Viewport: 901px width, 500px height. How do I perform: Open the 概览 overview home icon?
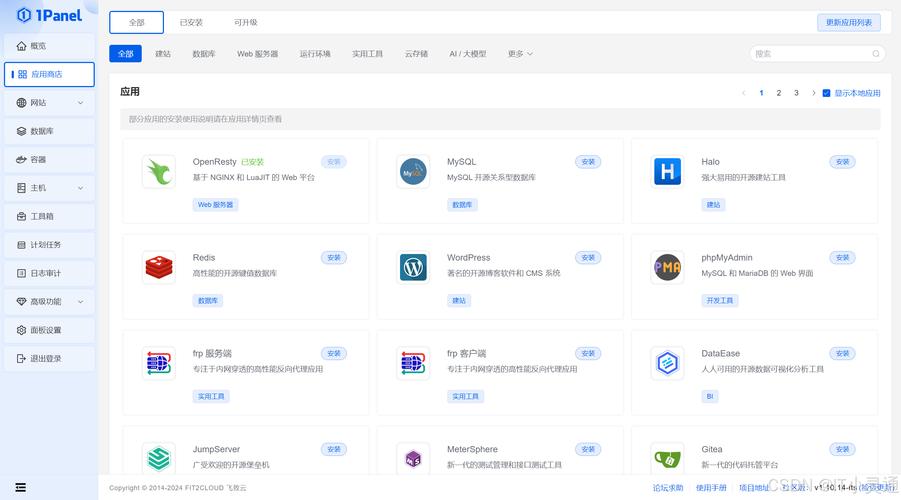click(x=21, y=46)
